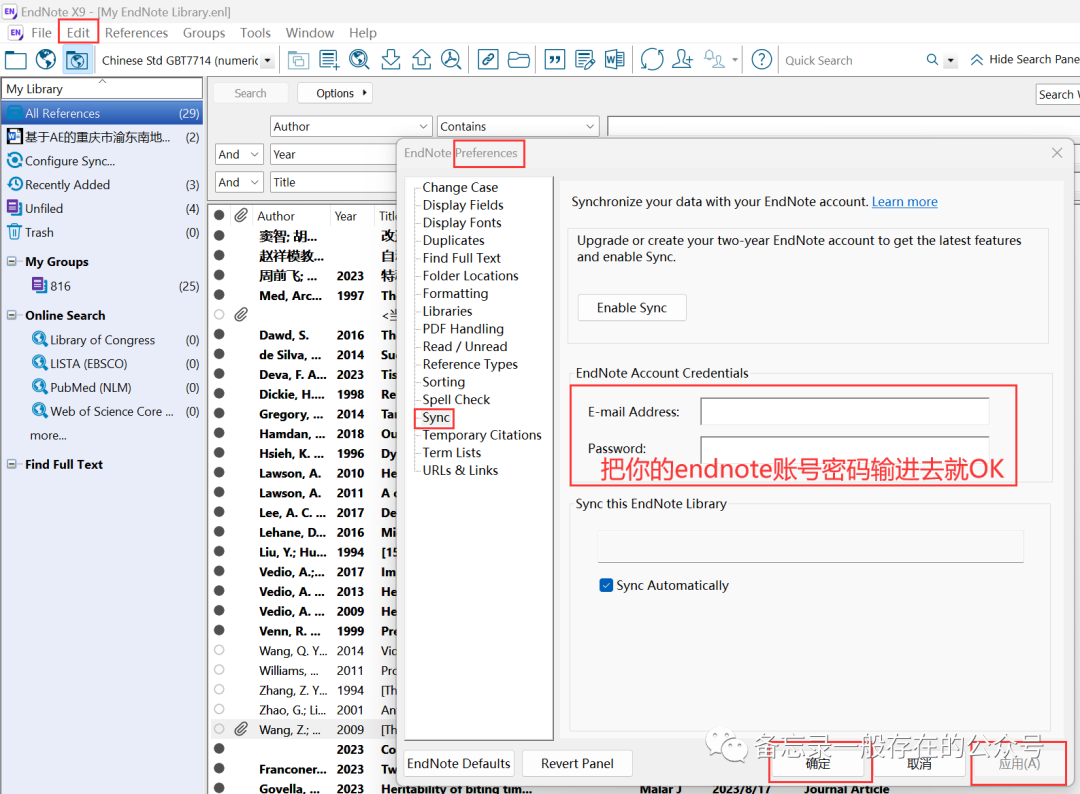Open the File menu
The height and width of the screenshot is (794, 1080).
[41, 33]
